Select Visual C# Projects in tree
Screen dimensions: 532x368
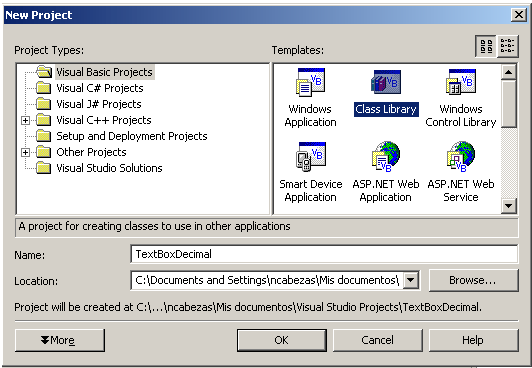coord(100,88)
